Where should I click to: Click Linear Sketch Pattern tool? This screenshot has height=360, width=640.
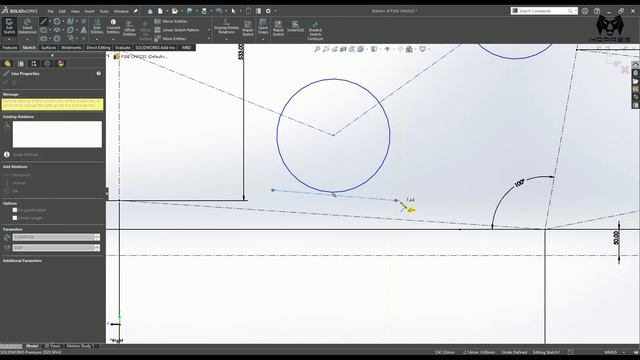point(177,30)
